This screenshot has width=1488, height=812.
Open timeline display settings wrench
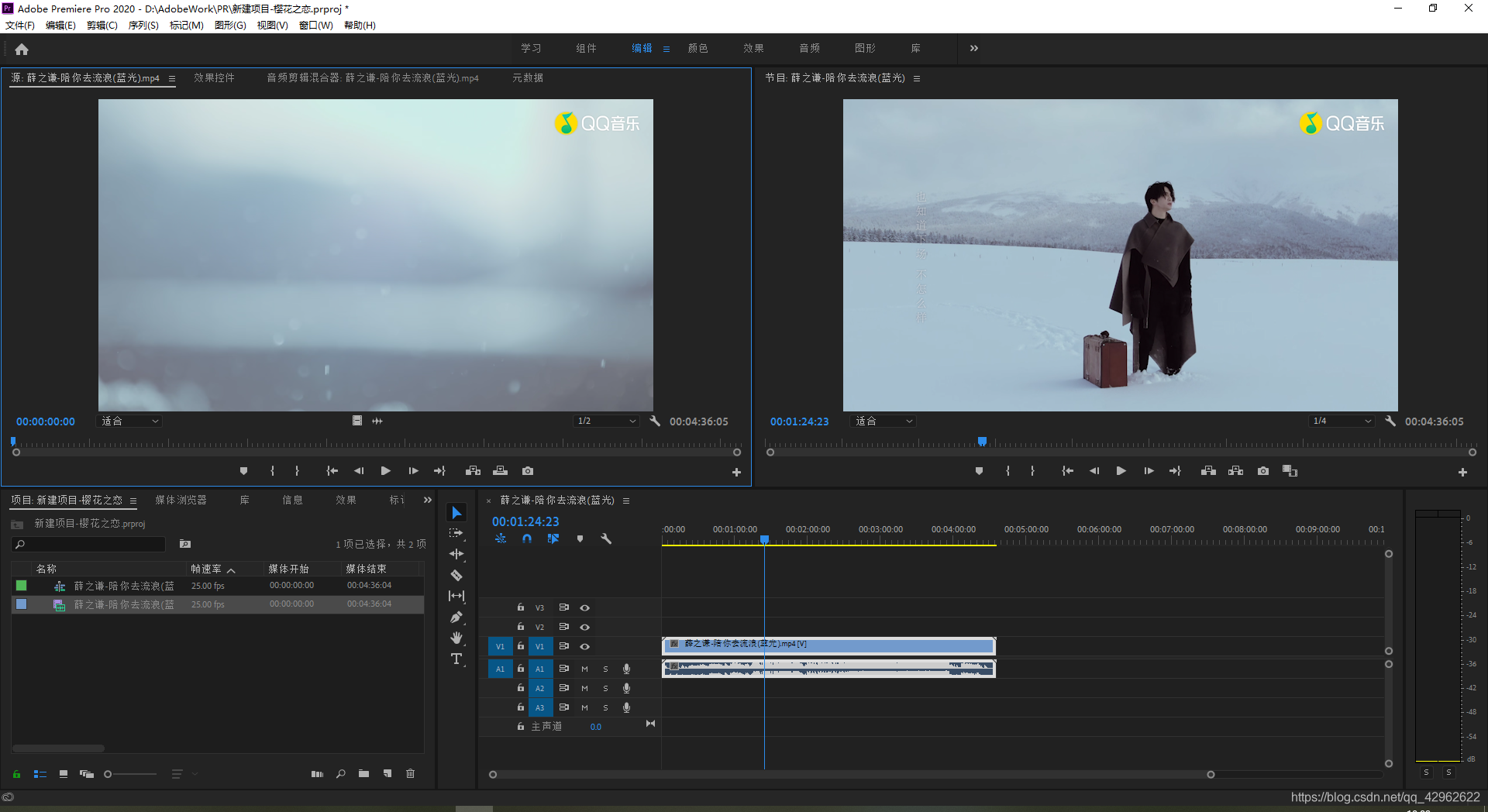606,538
